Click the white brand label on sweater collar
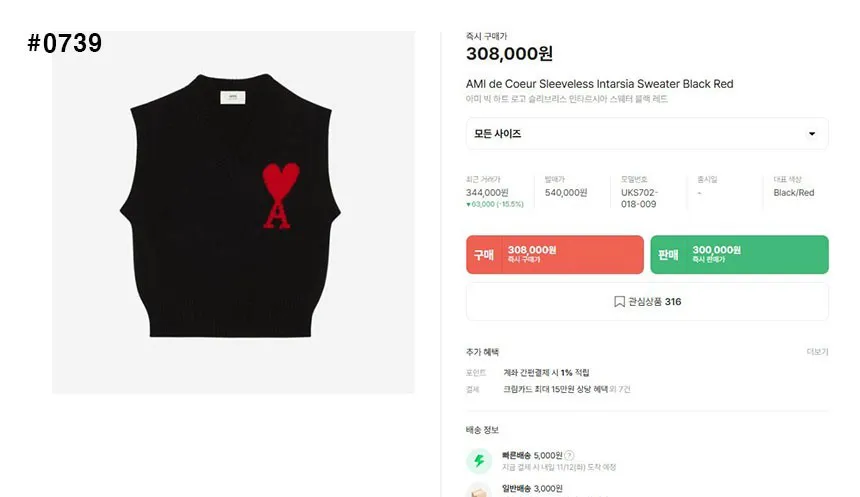Image resolution: width=860 pixels, height=497 pixels. pyautogui.click(x=233, y=97)
